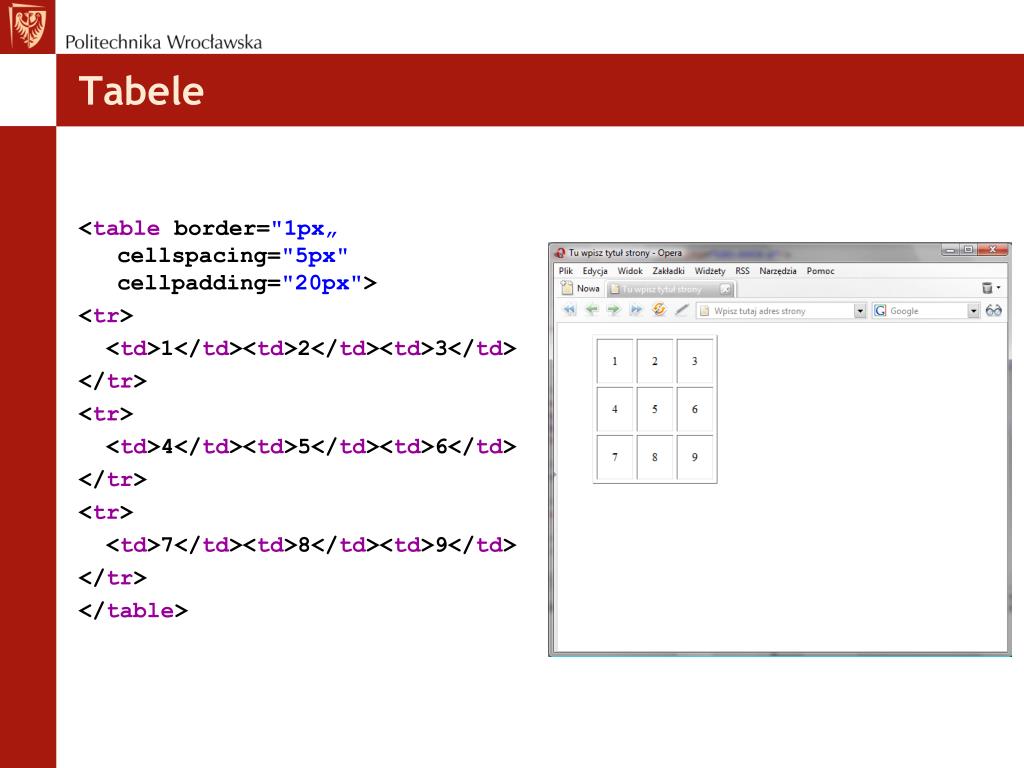Click the Rewind double-arrow button
Screen dimensions: 1024x768
(570, 310)
